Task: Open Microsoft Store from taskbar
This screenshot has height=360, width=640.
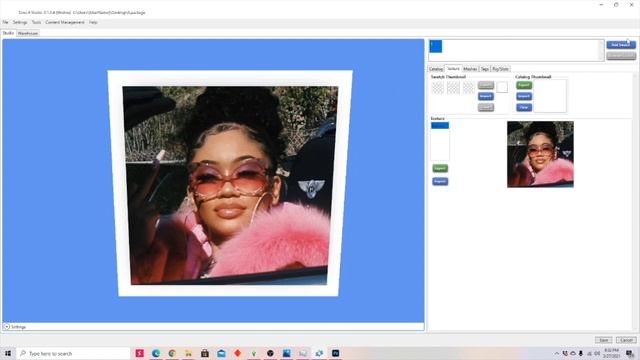Action: [205, 353]
